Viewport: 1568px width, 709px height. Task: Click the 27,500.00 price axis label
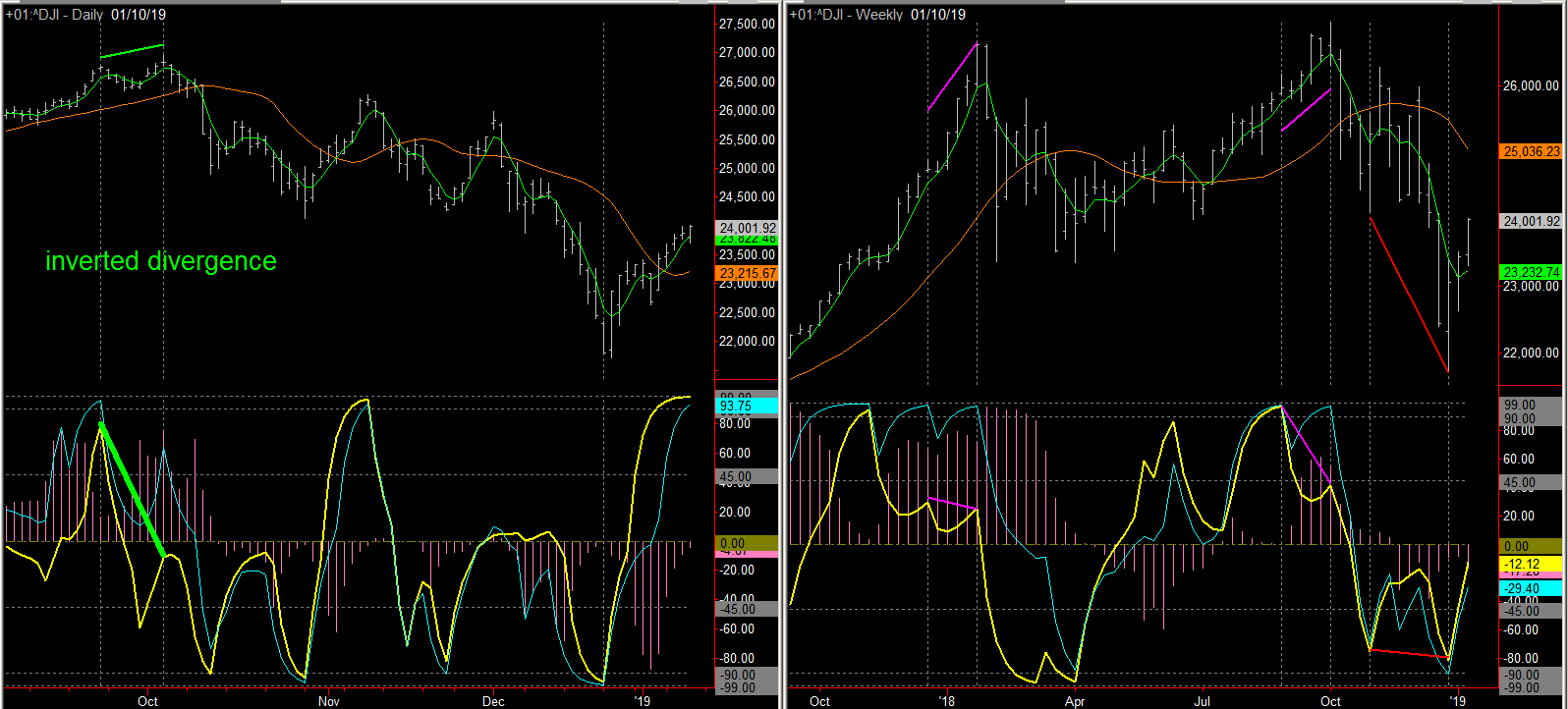click(748, 24)
